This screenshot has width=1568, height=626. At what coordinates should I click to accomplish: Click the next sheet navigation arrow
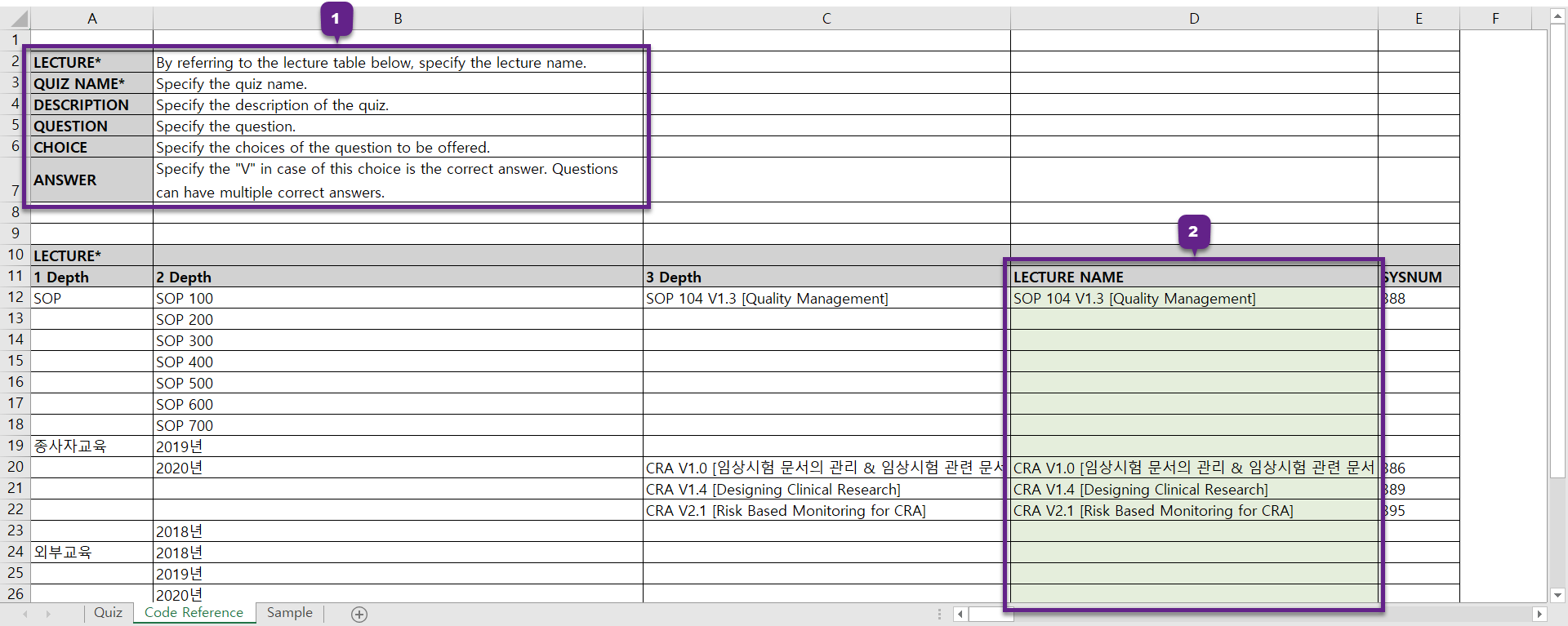click(48, 614)
